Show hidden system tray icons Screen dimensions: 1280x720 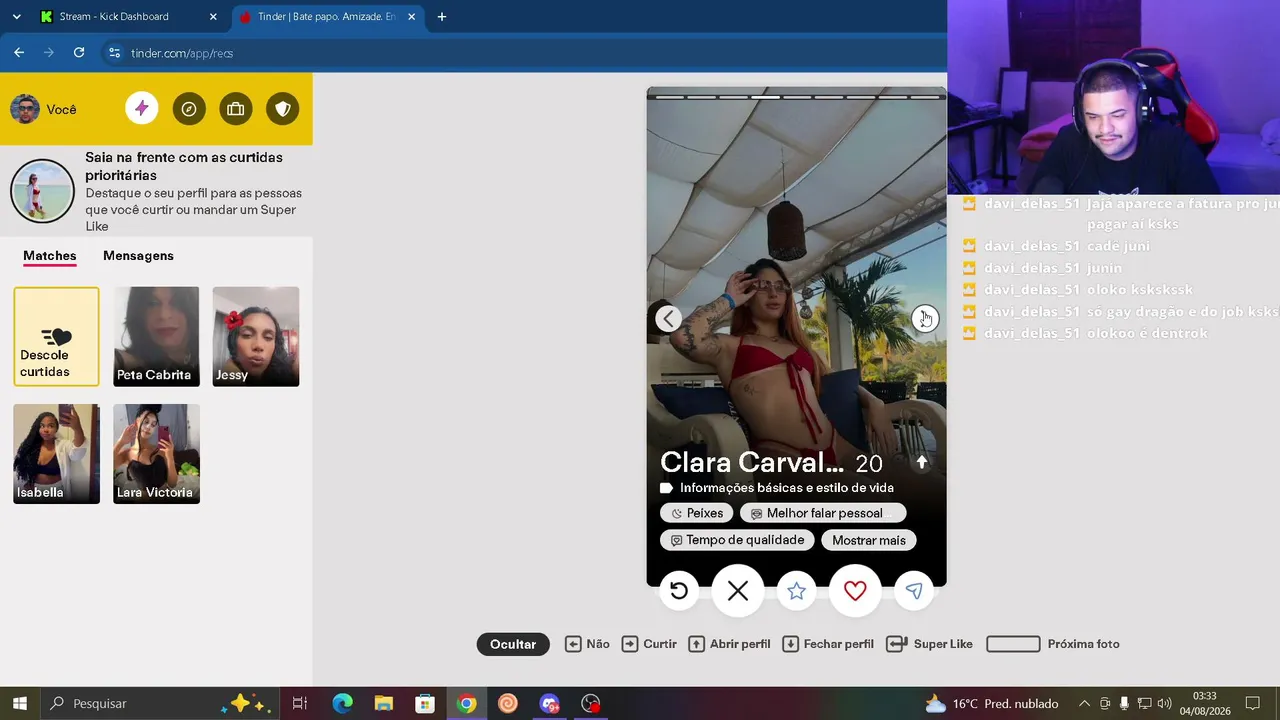tap(1084, 703)
